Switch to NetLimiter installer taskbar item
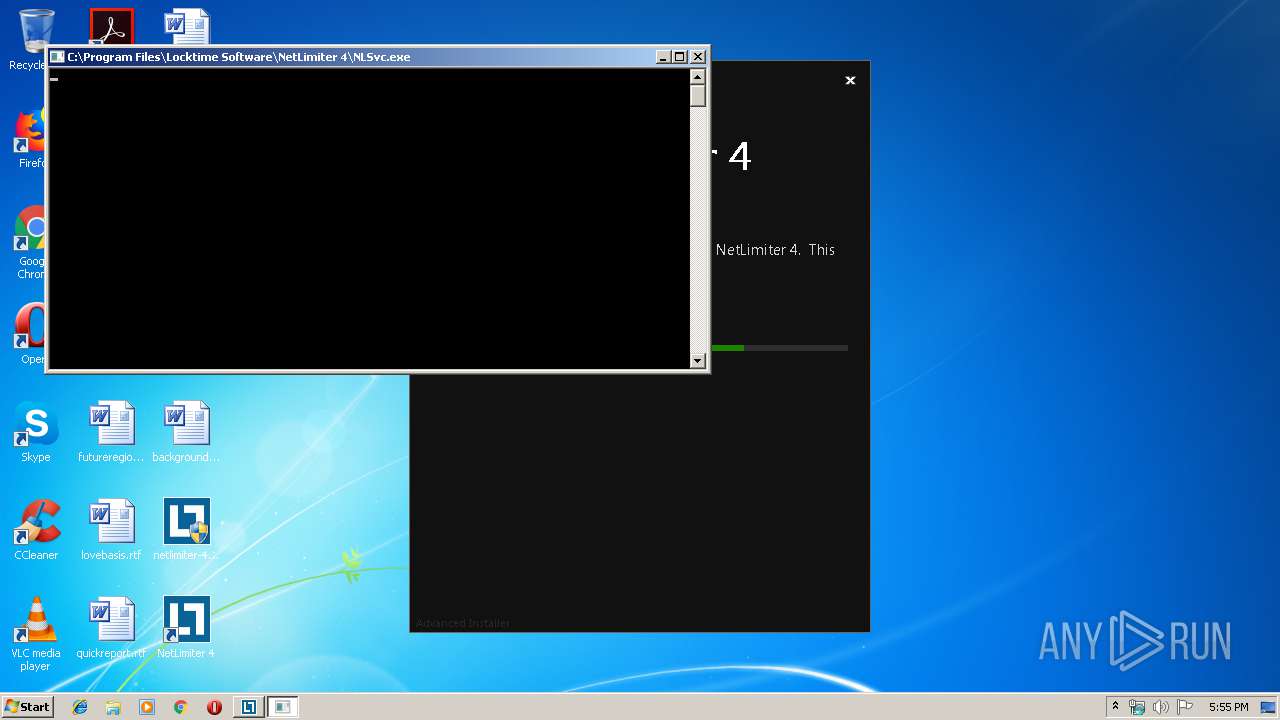 pos(248,707)
